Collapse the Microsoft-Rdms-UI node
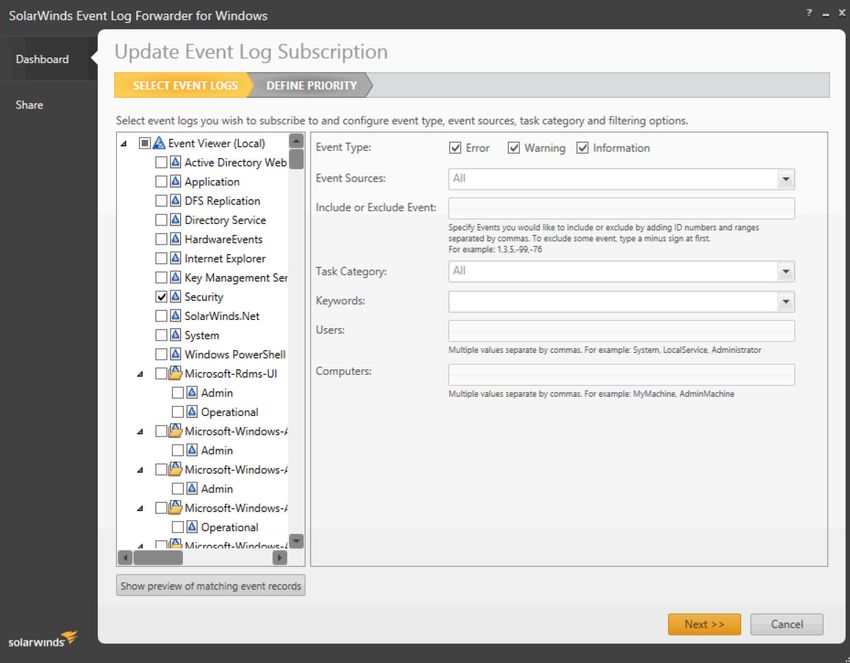The image size is (850, 663). pyautogui.click(x=140, y=374)
